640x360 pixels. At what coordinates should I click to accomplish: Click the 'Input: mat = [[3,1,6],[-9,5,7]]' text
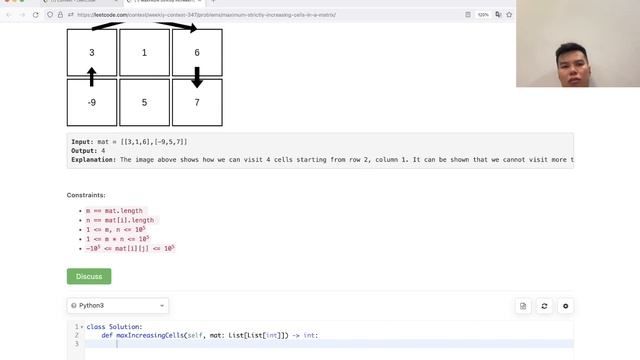129,142
